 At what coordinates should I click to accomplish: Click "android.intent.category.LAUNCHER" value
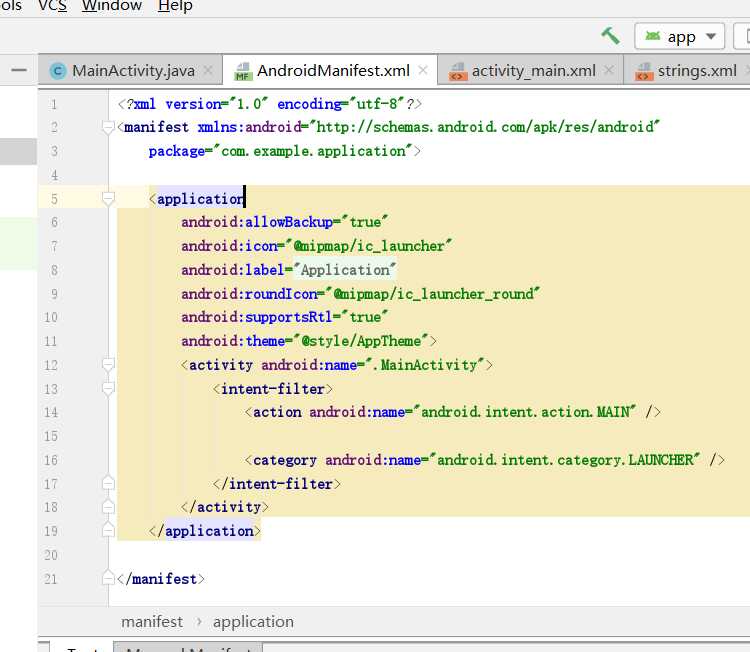click(565, 460)
